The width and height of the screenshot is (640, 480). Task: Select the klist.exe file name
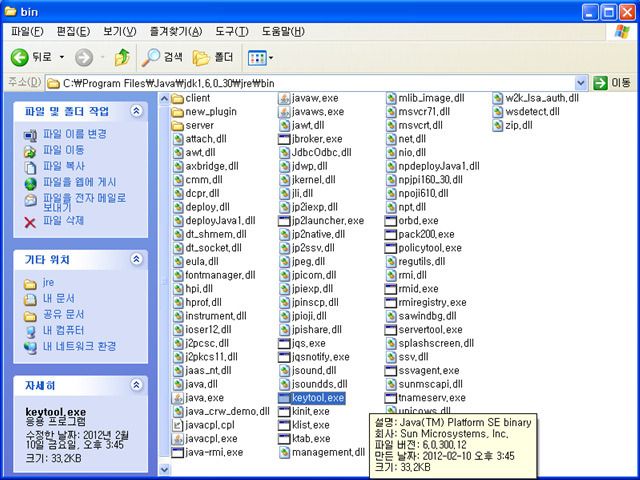(311, 425)
